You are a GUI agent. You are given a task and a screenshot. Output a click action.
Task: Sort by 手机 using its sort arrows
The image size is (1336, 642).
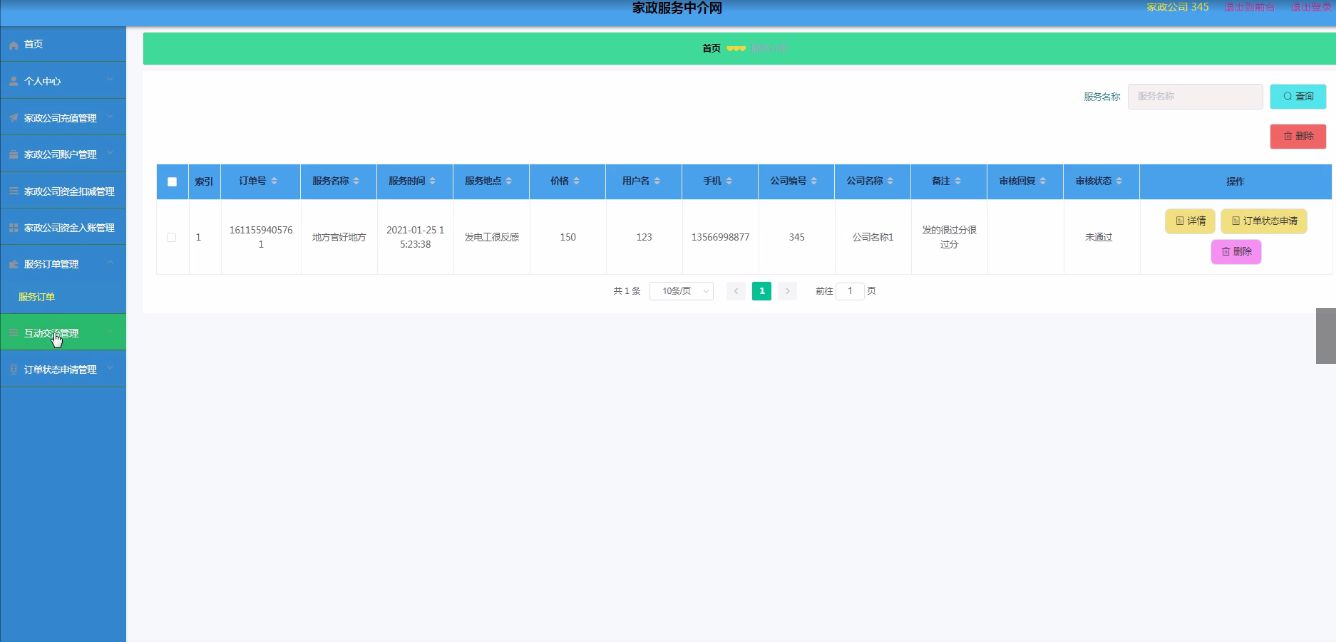[728, 181]
